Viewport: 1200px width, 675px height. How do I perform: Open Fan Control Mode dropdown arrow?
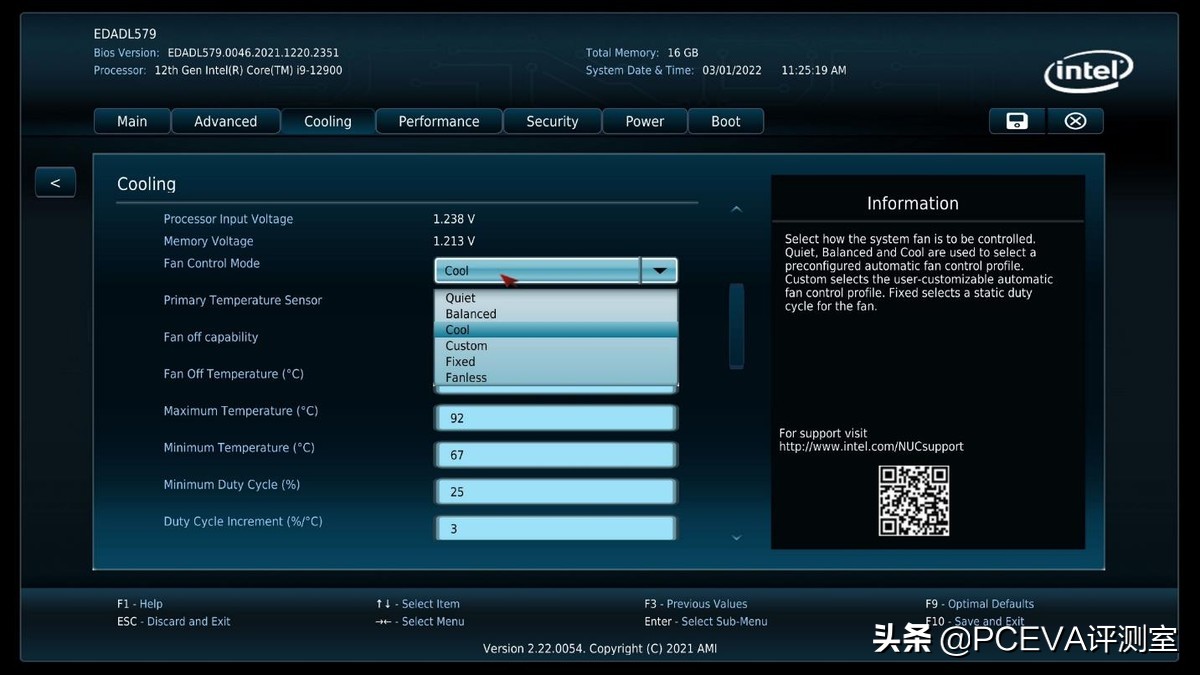point(659,271)
